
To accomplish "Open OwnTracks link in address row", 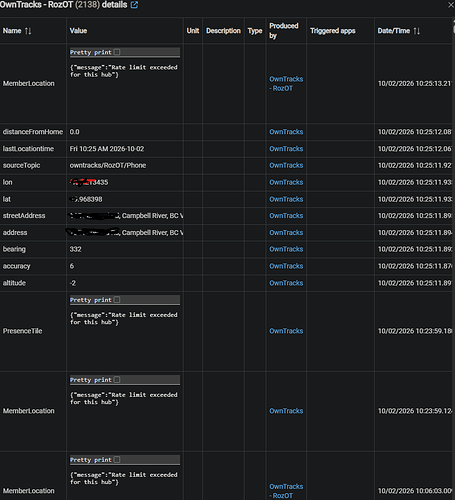I will (x=286, y=233).
